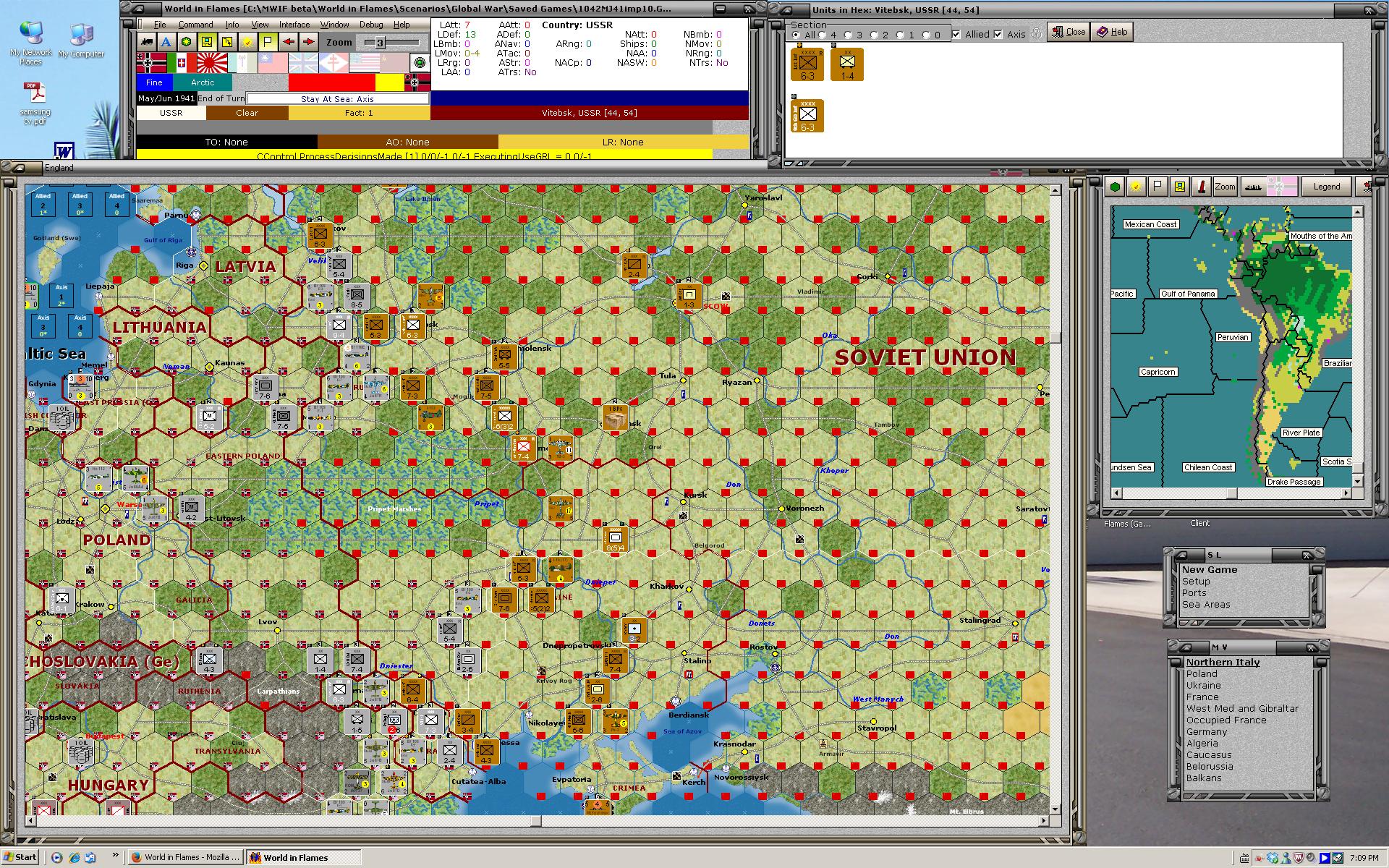1389x868 pixels.
Task: Open the Command menu
Action: coord(196,25)
